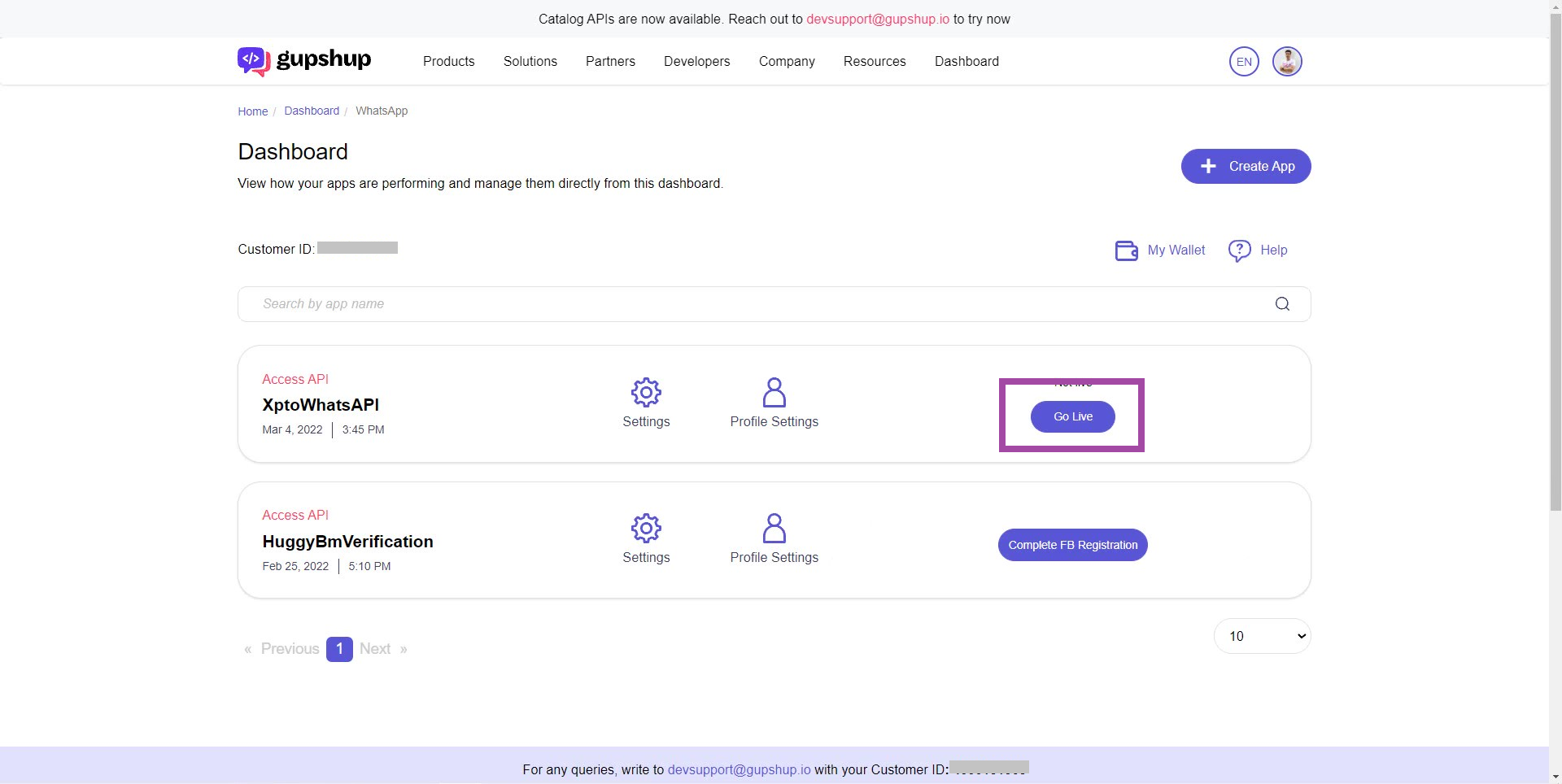This screenshot has width=1562, height=784.
Task: Open the Partners menu
Action: pos(610,61)
